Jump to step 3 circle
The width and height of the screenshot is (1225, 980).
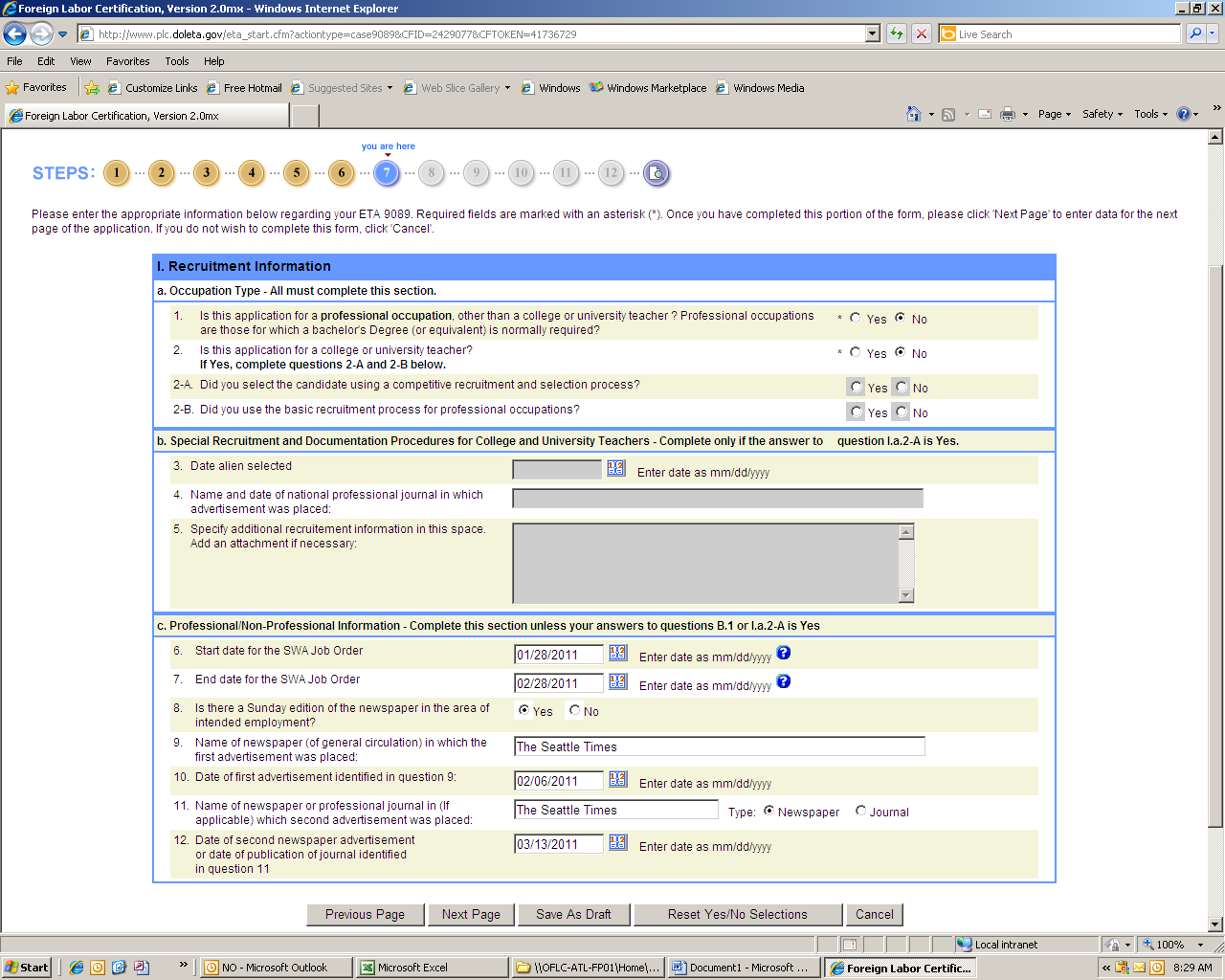click(x=206, y=173)
